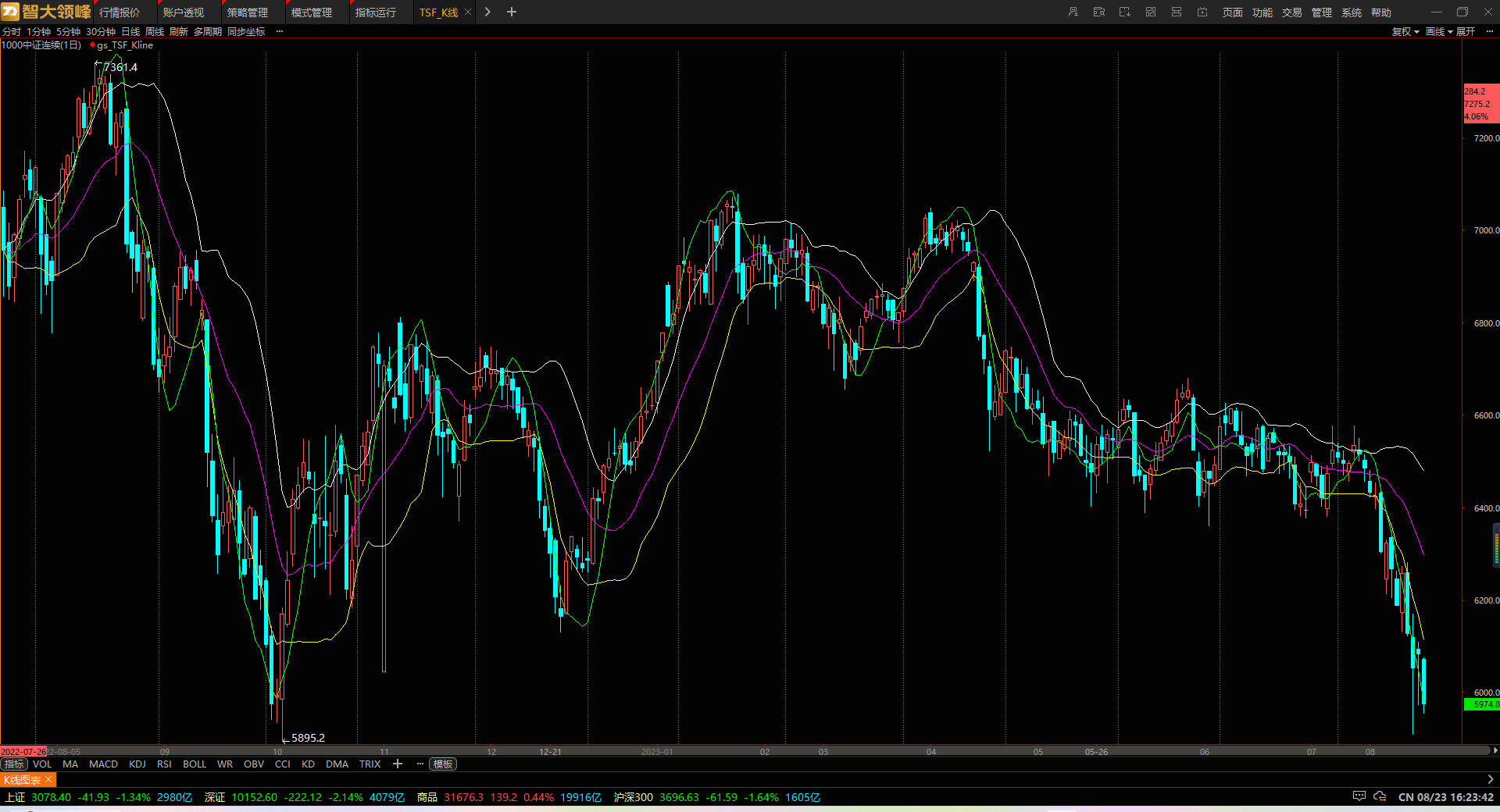Select 30分钟 period
1500x812 pixels.
(101, 32)
